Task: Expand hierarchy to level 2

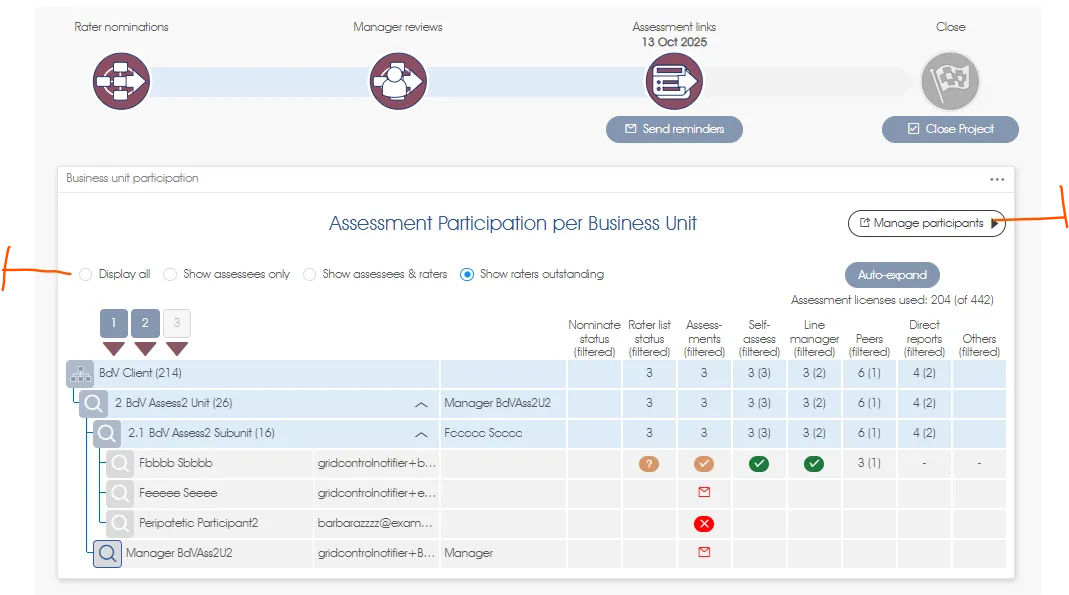Action: tap(145, 324)
